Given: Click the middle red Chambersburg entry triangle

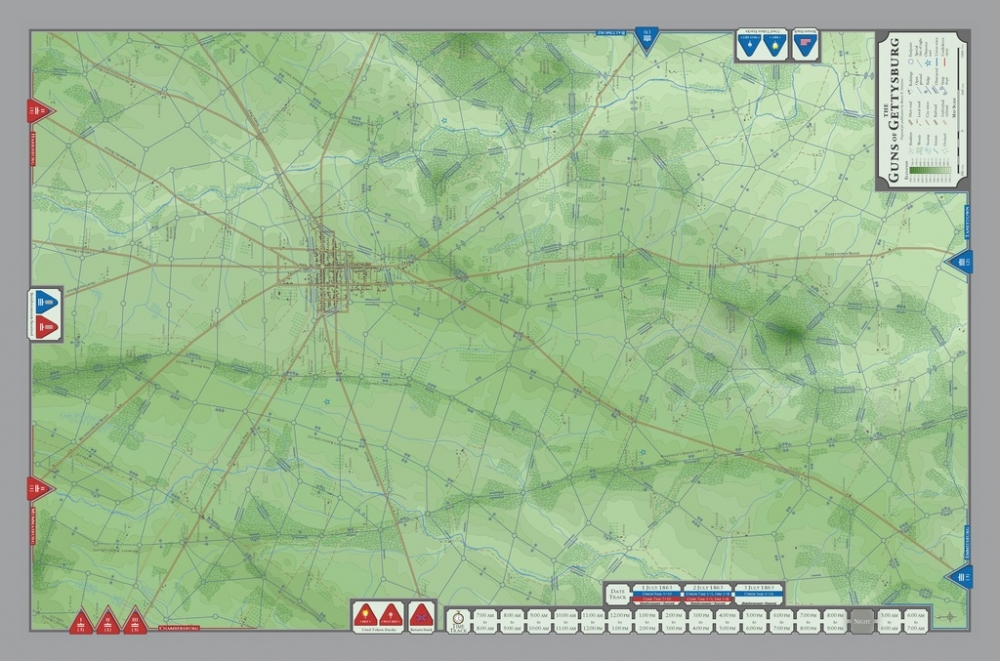Looking at the screenshot, I should pyautogui.click(x=108, y=620).
